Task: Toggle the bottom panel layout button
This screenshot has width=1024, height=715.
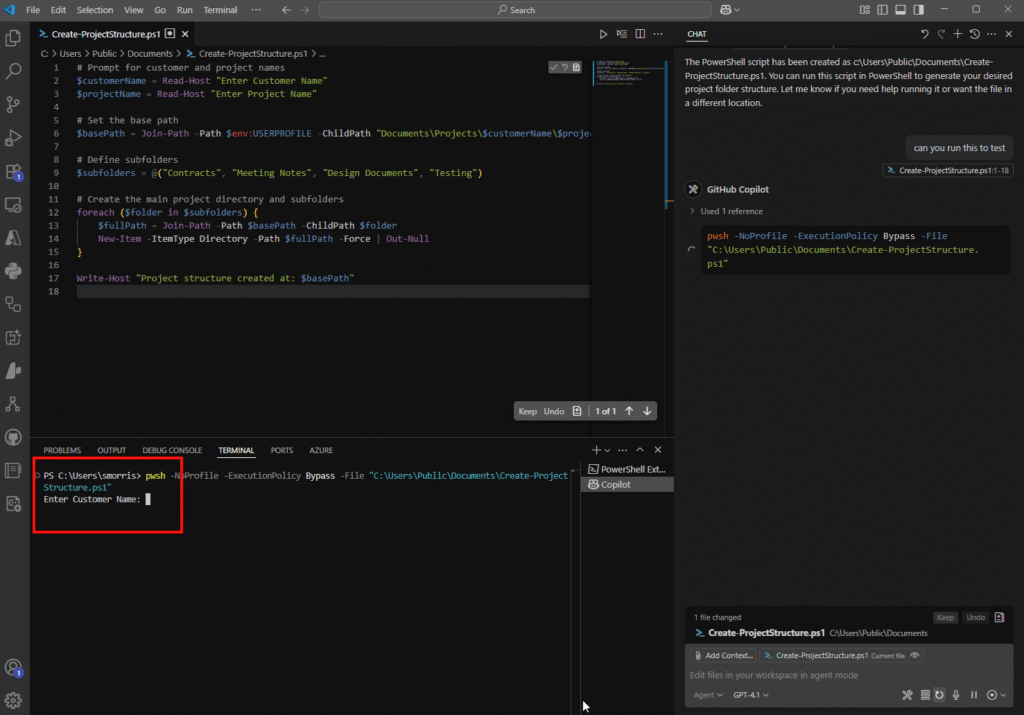Action: point(901,10)
